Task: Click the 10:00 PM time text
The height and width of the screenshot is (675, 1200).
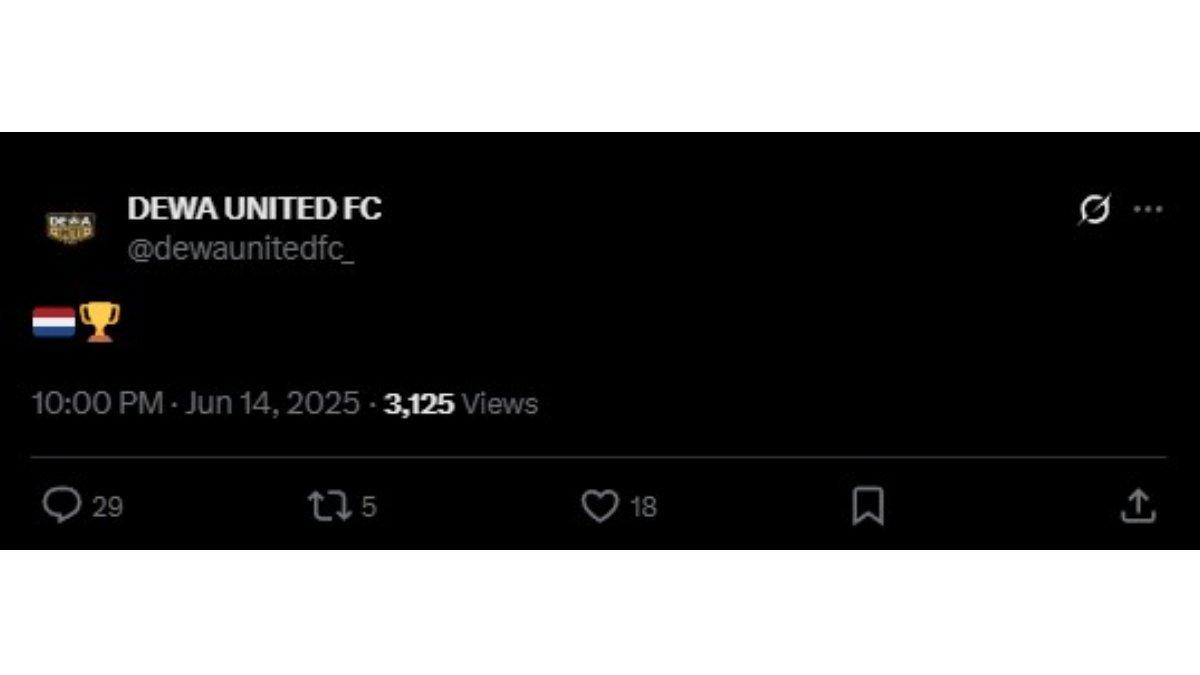Action: 97,404
